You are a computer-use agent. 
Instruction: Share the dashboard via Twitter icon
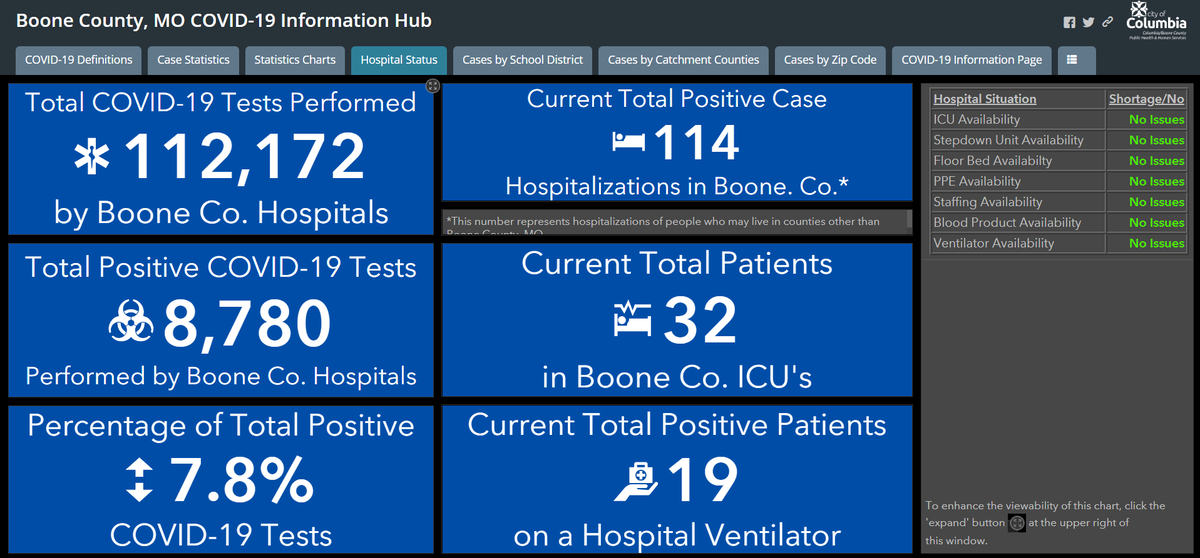[x=1088, y=22]
